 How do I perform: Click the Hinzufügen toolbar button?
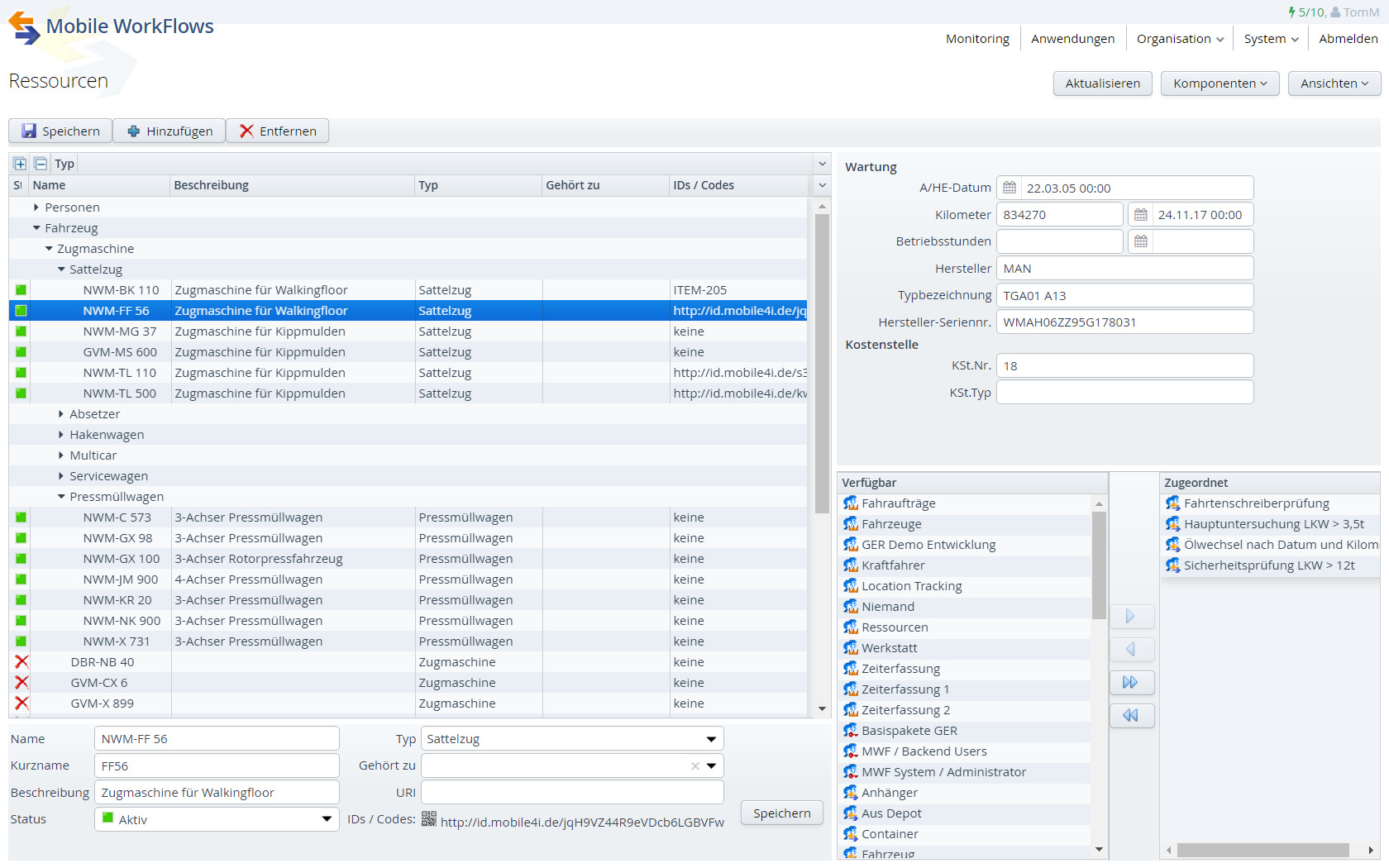click(169, 131)
